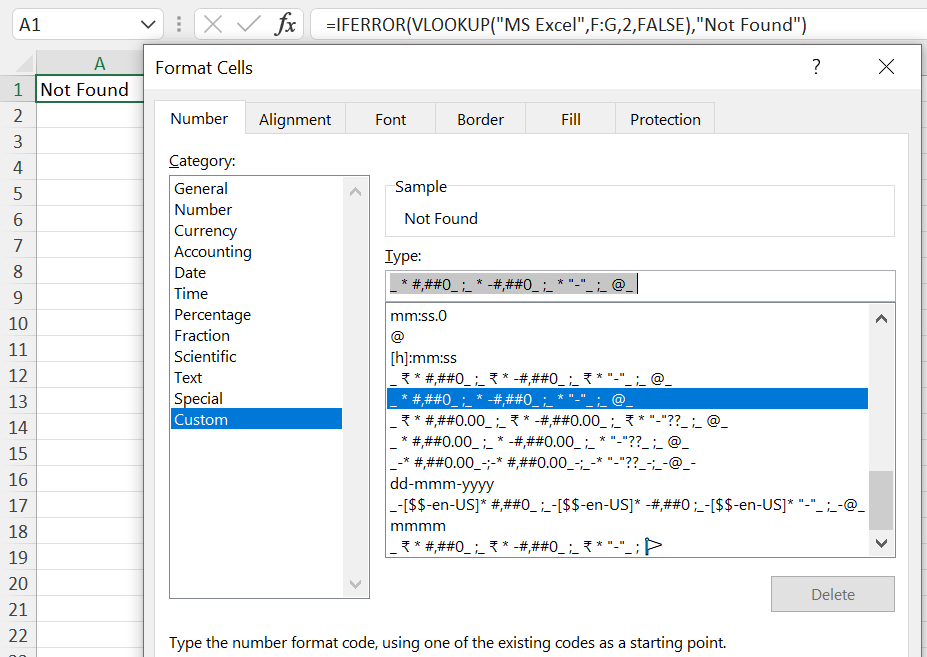Click the Cancel X icon in formula bar
Viewport: 927px width, 657px height.
click(213, 24)
